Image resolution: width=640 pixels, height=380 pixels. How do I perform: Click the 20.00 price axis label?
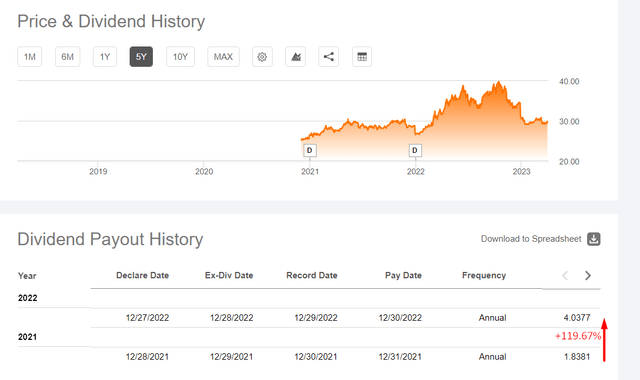tap(569, 162)
